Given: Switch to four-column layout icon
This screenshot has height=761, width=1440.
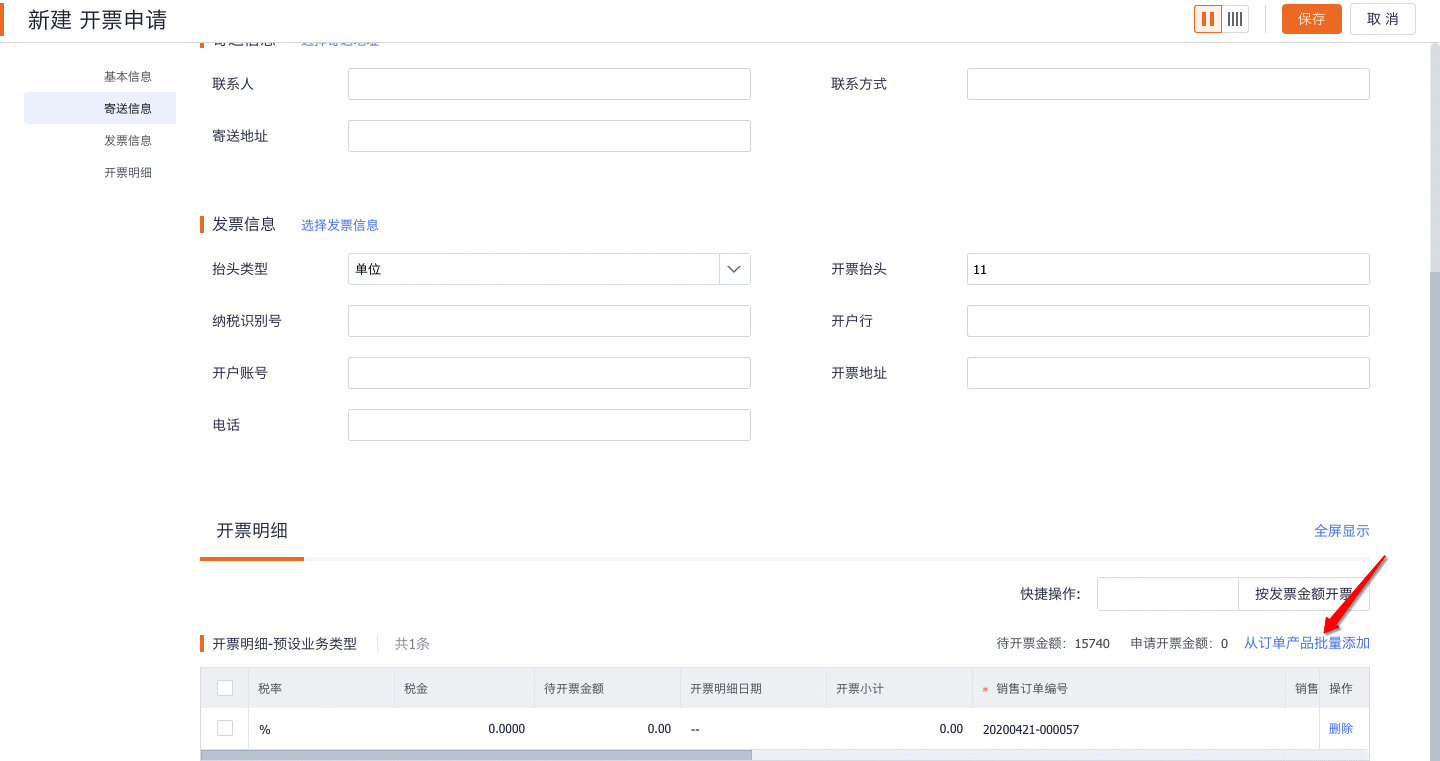Looking at the screenshot, I should (1235, 19).
